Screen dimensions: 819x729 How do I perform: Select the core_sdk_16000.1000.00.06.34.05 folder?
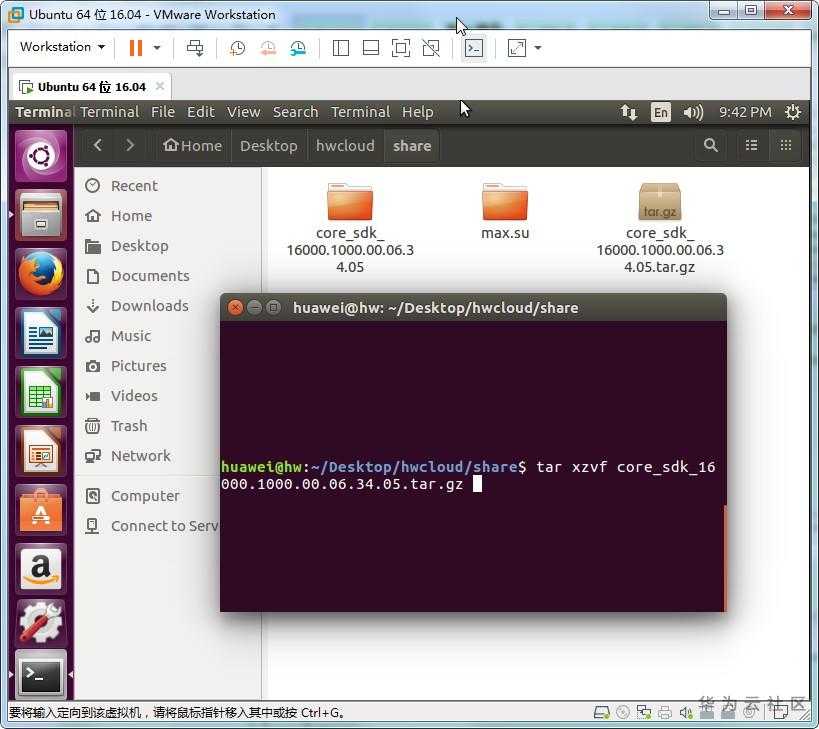click(350, 228)
